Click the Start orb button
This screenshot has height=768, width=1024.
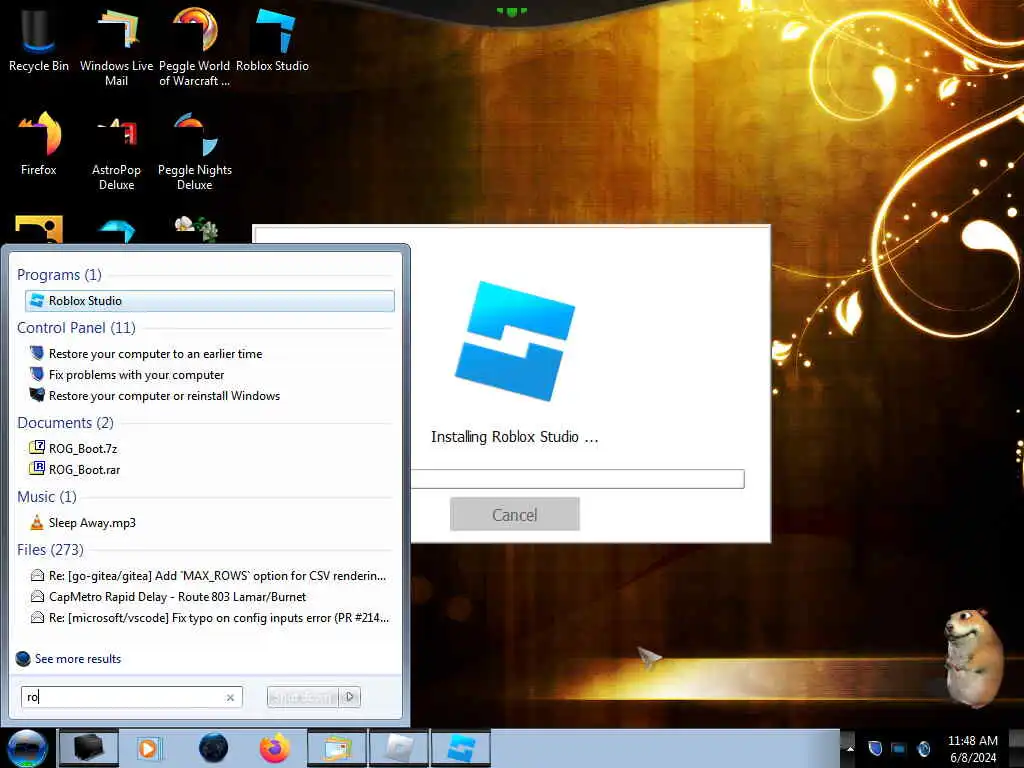27,748
